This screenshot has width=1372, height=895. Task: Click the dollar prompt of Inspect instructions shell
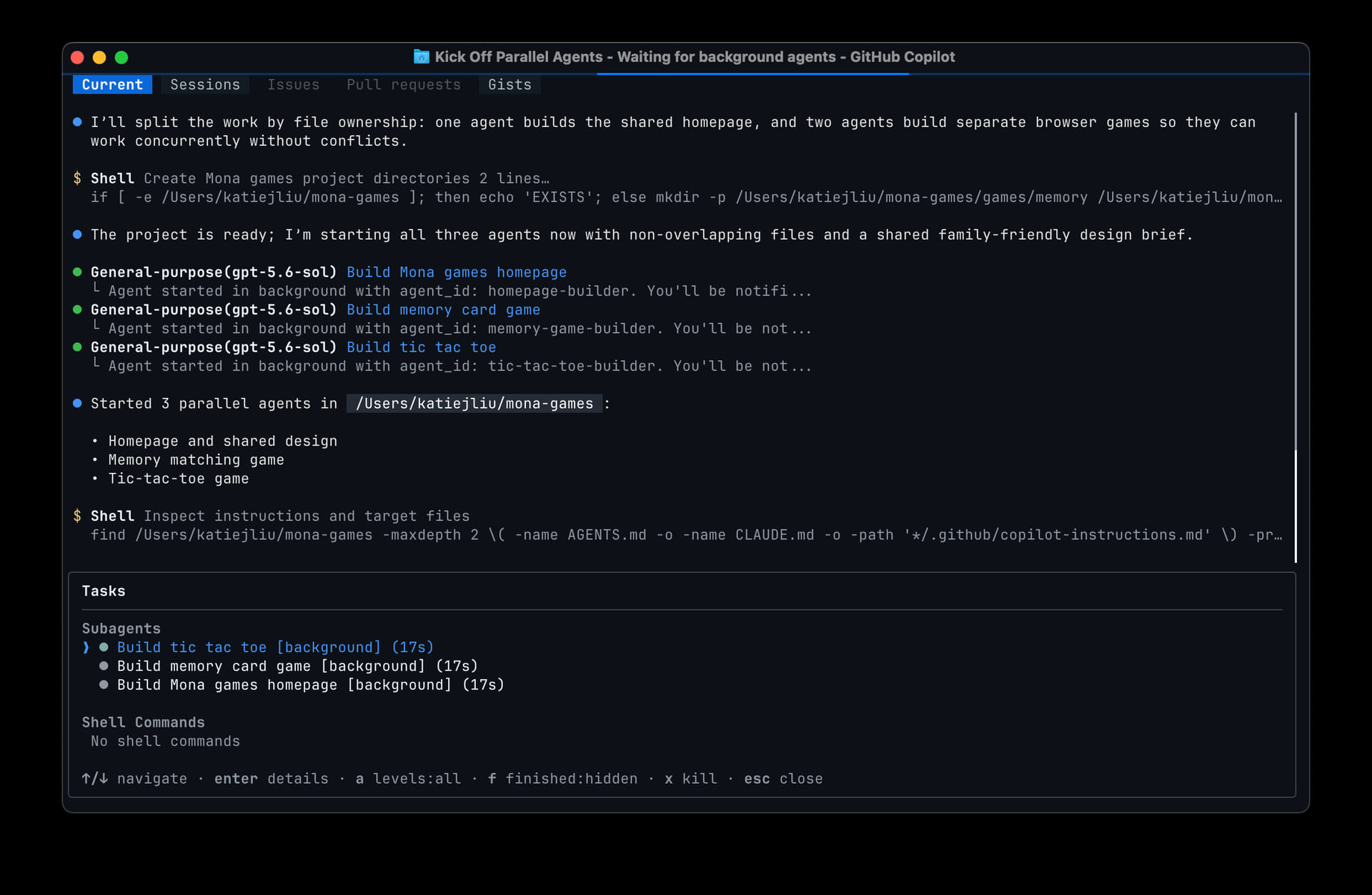coord(77,516)
